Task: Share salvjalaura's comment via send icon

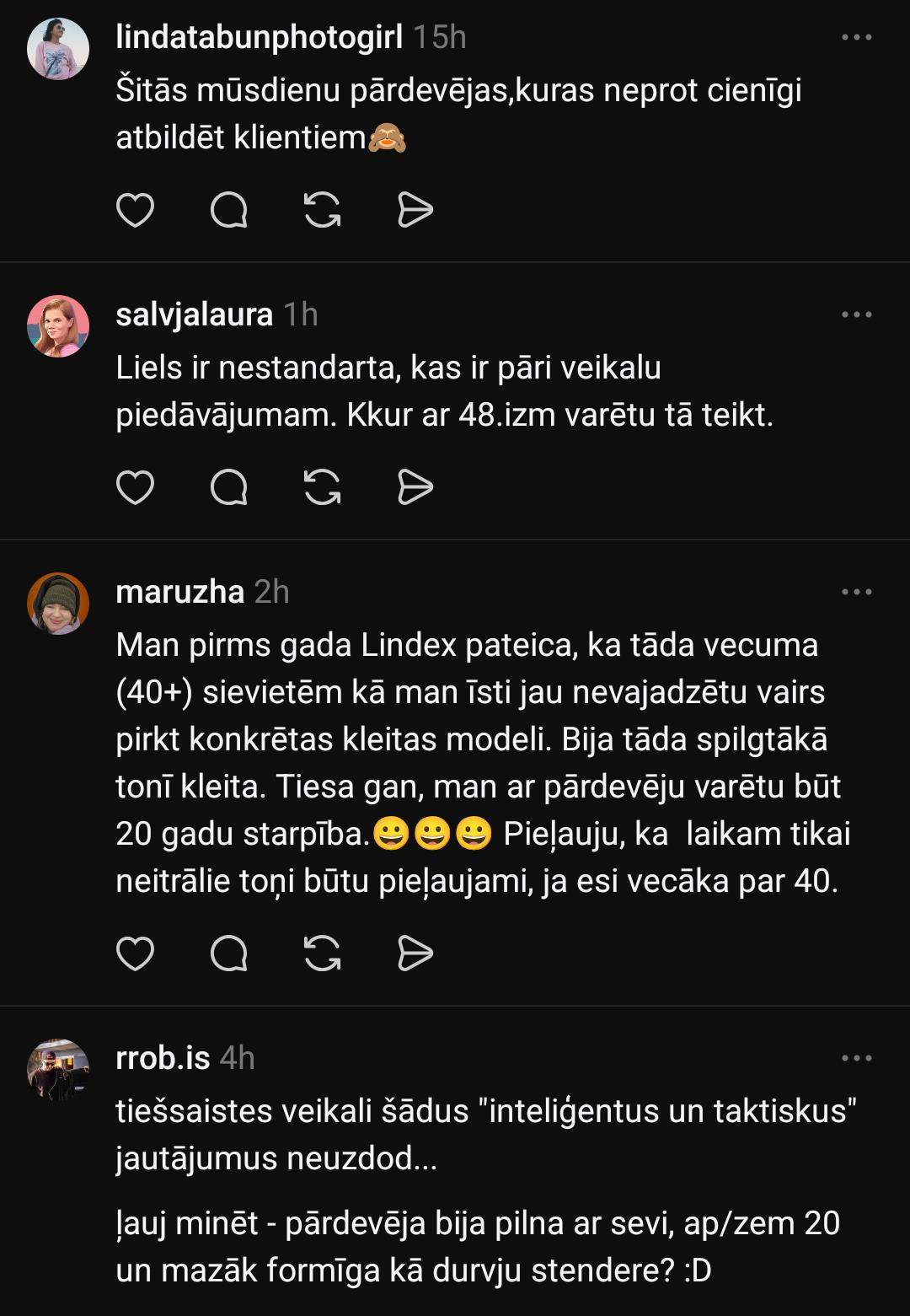Action: click(x=415, y=487)
